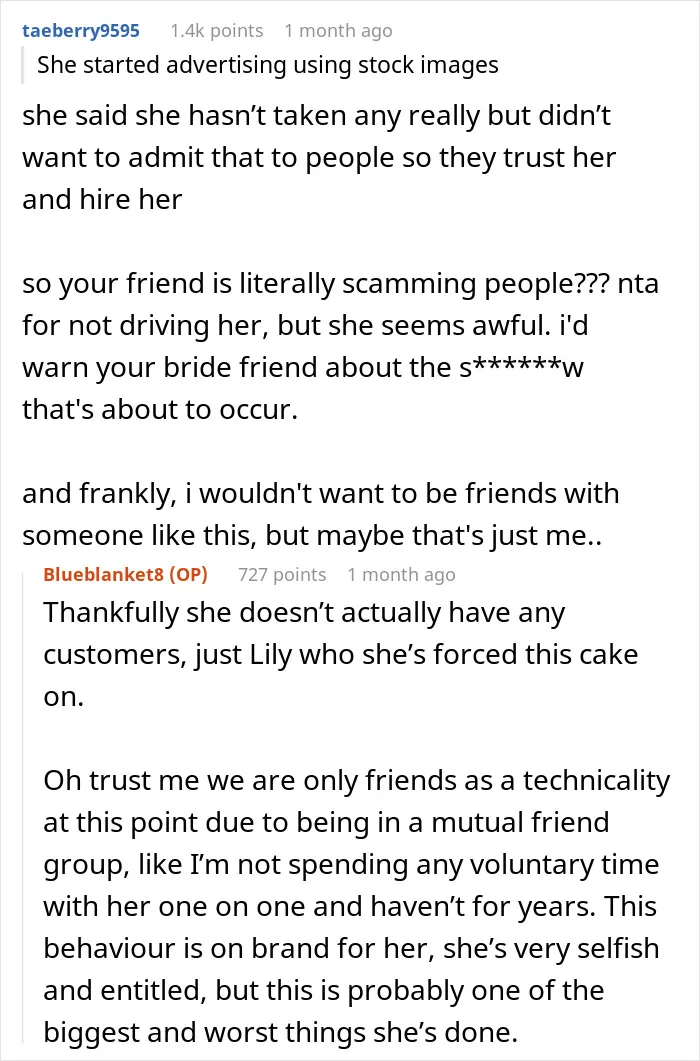Screen dimensions: 700x1061
Task: Click the (OP) tag next to Blueblanket8
Action: click(x=188, y=574)
